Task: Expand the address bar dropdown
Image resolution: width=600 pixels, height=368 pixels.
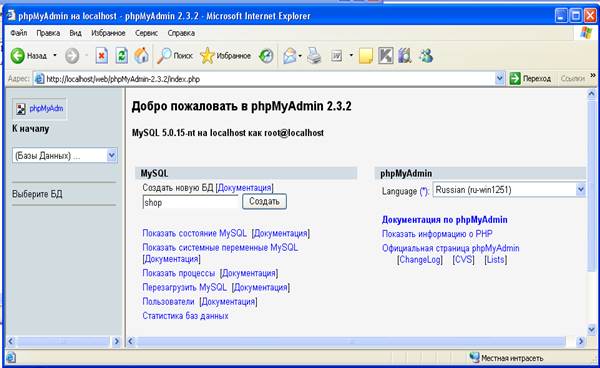Action: tap(499, 79)
